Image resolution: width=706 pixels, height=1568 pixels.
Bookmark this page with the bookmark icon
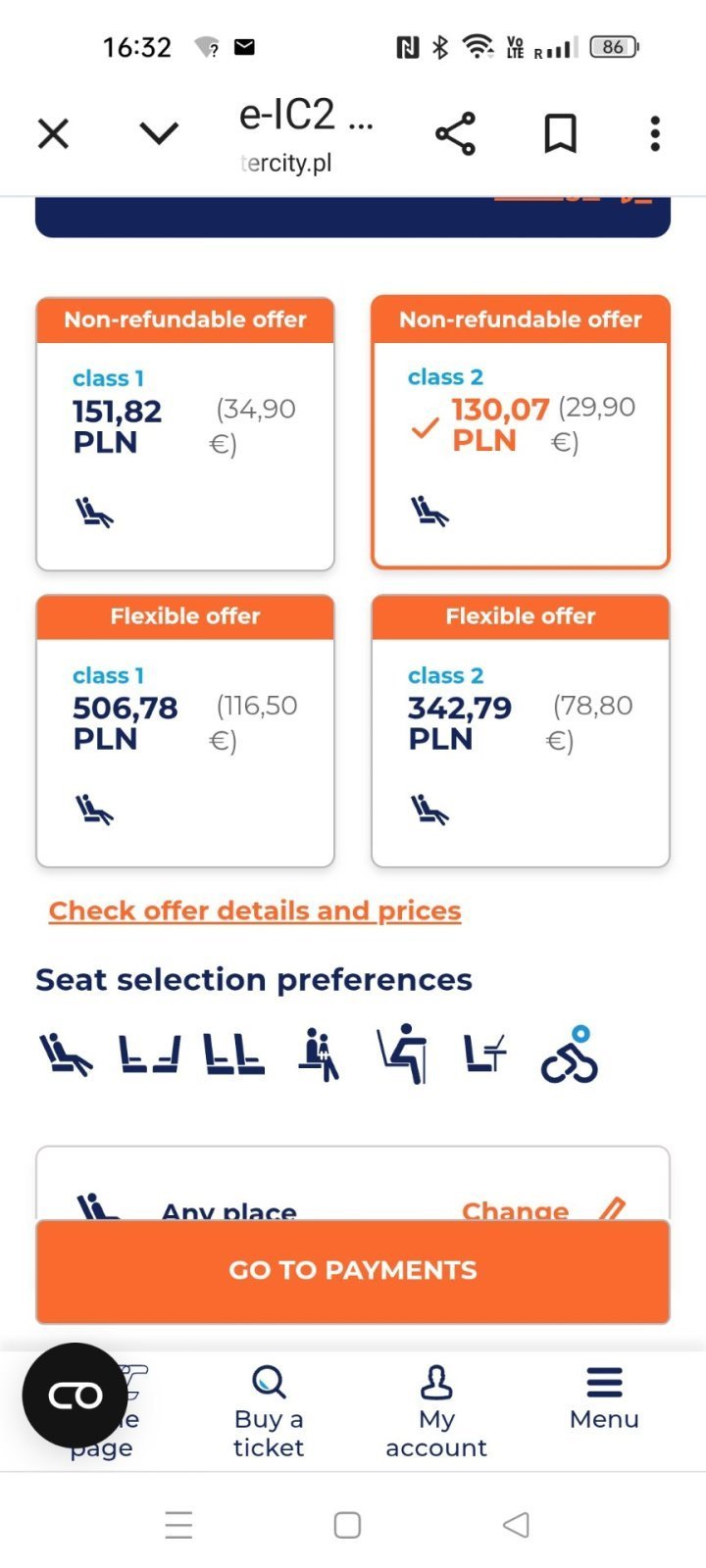coord(560,134)
